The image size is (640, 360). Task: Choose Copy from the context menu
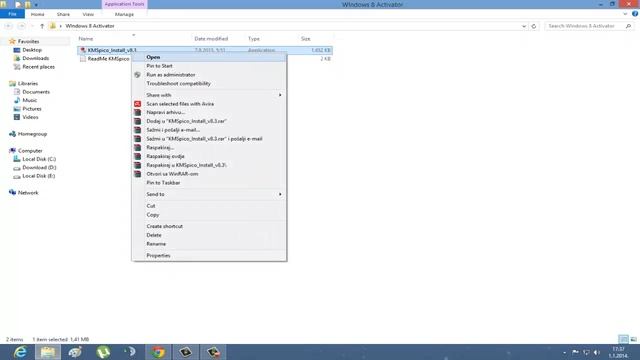[209, 215]
